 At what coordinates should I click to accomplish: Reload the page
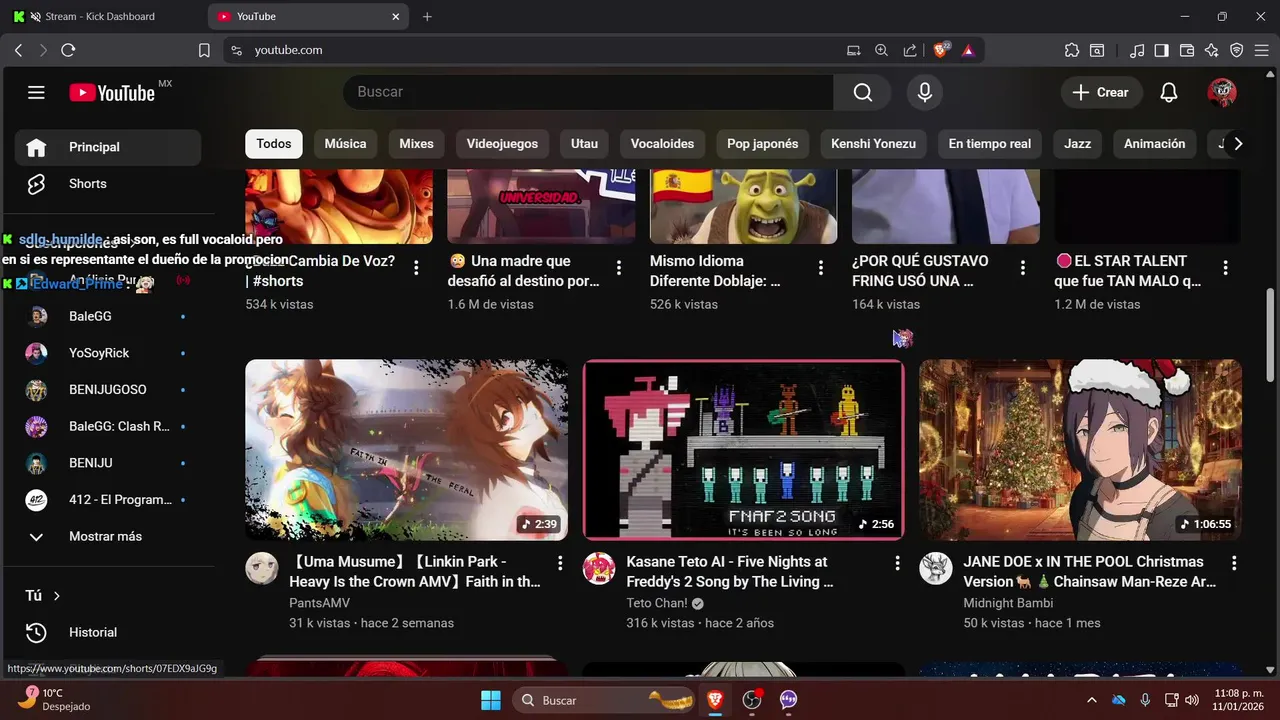(x=68, y=50)
